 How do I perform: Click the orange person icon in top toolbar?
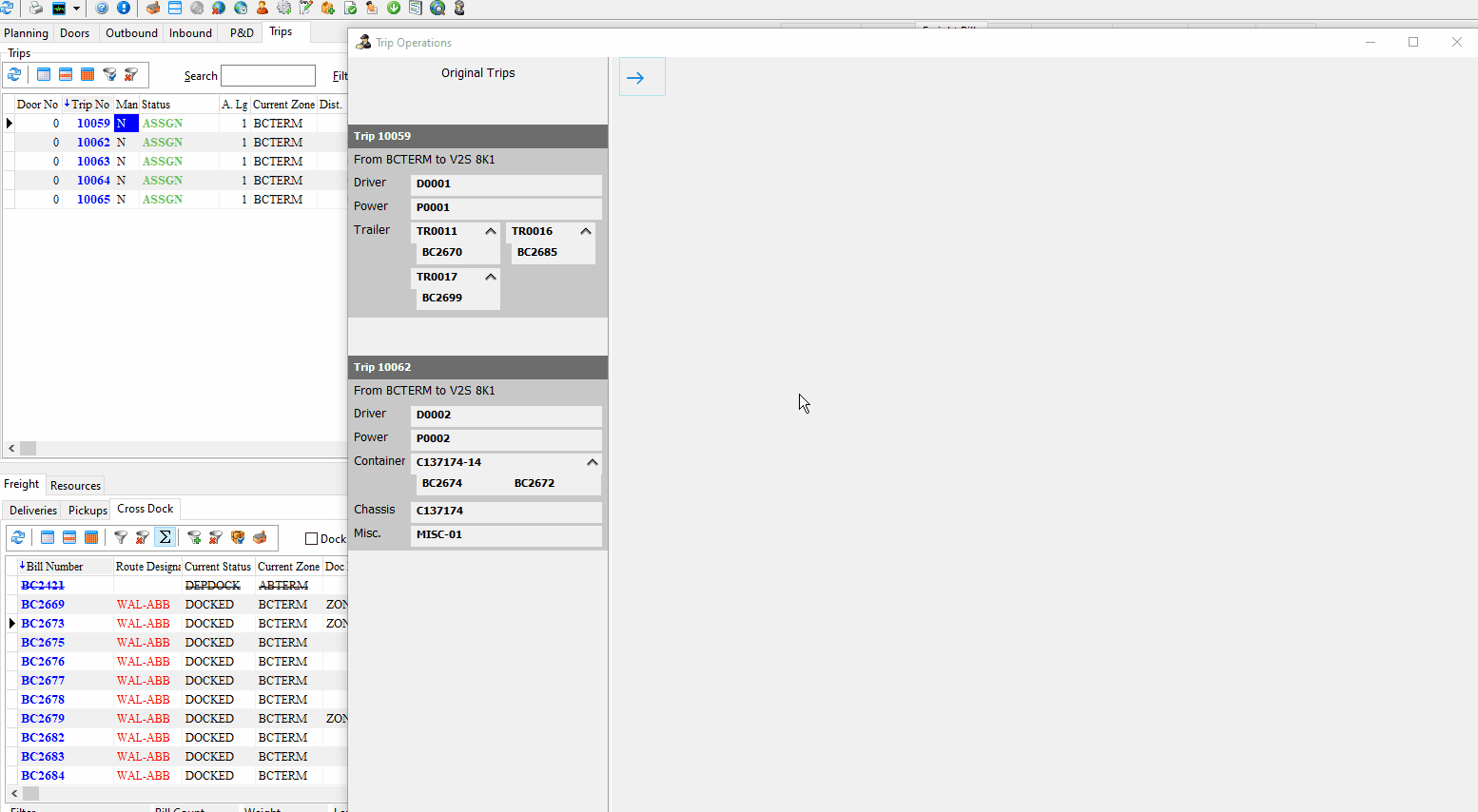tap(263, 8)
